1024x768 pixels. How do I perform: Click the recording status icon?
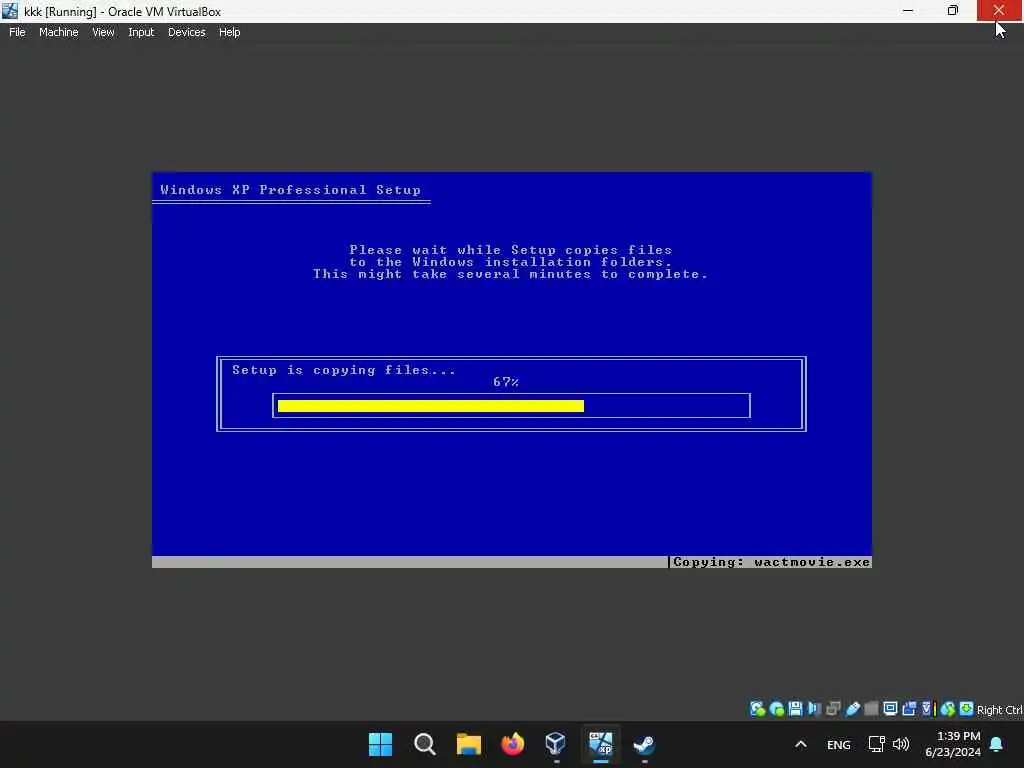pyautogui.click(x=909, y=709)
